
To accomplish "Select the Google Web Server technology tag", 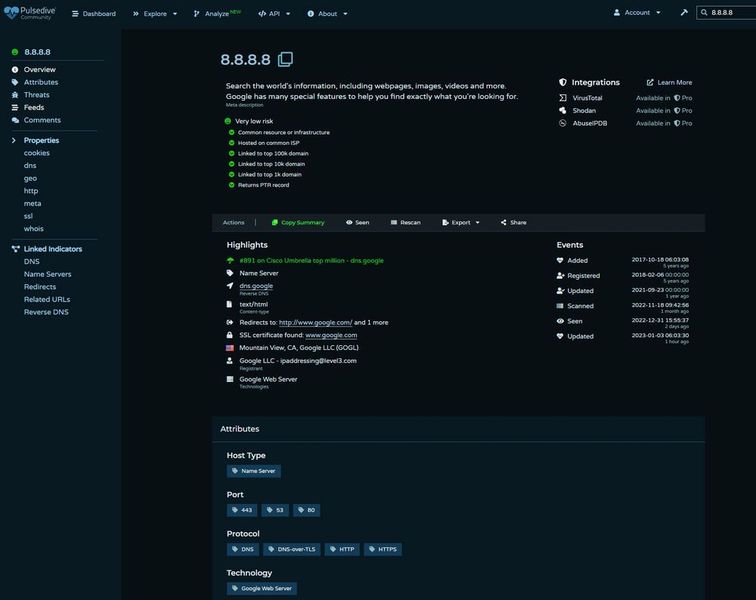I will 262,588.
